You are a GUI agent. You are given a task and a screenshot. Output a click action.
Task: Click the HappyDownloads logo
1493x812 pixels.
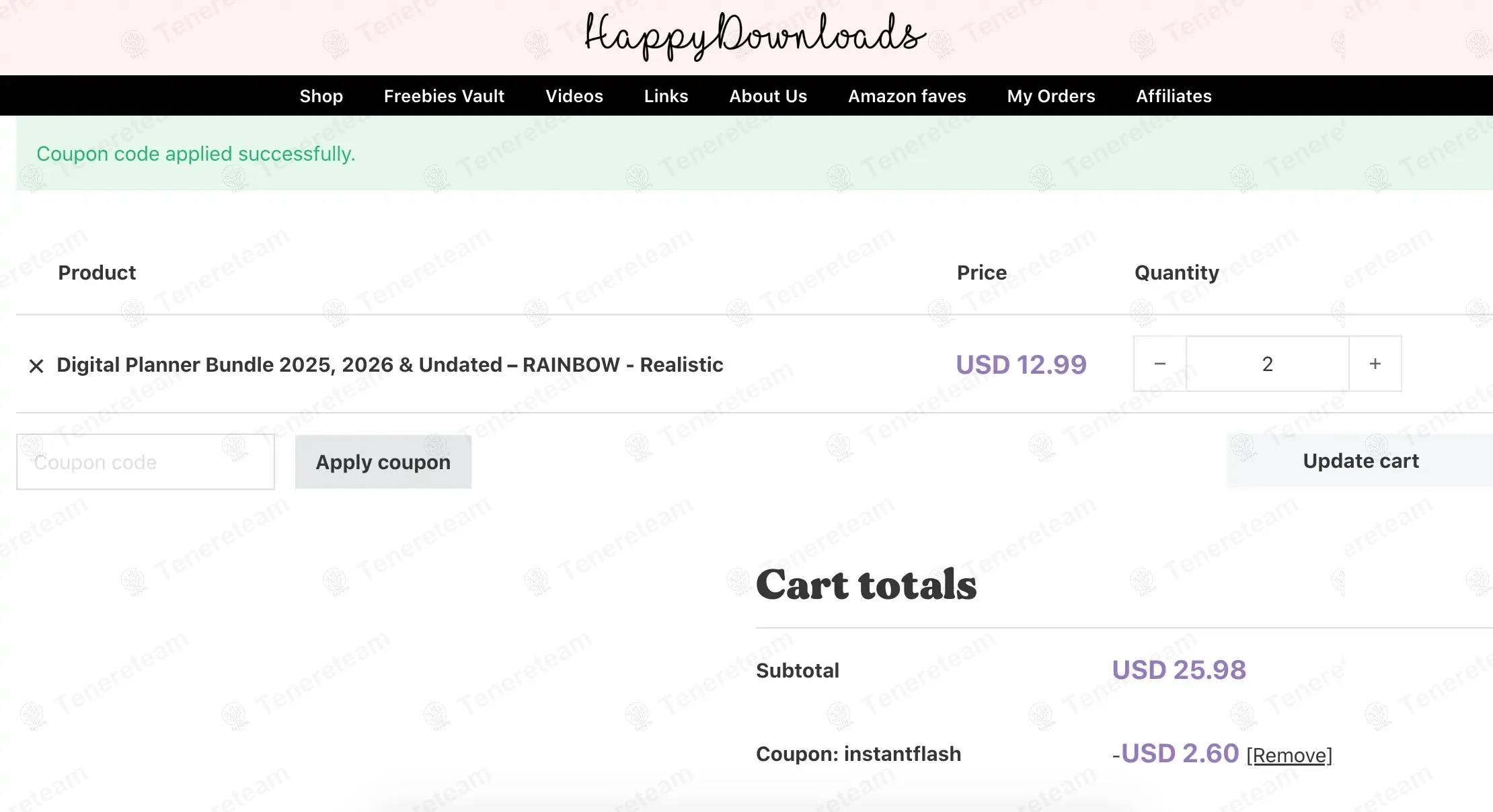755,36
